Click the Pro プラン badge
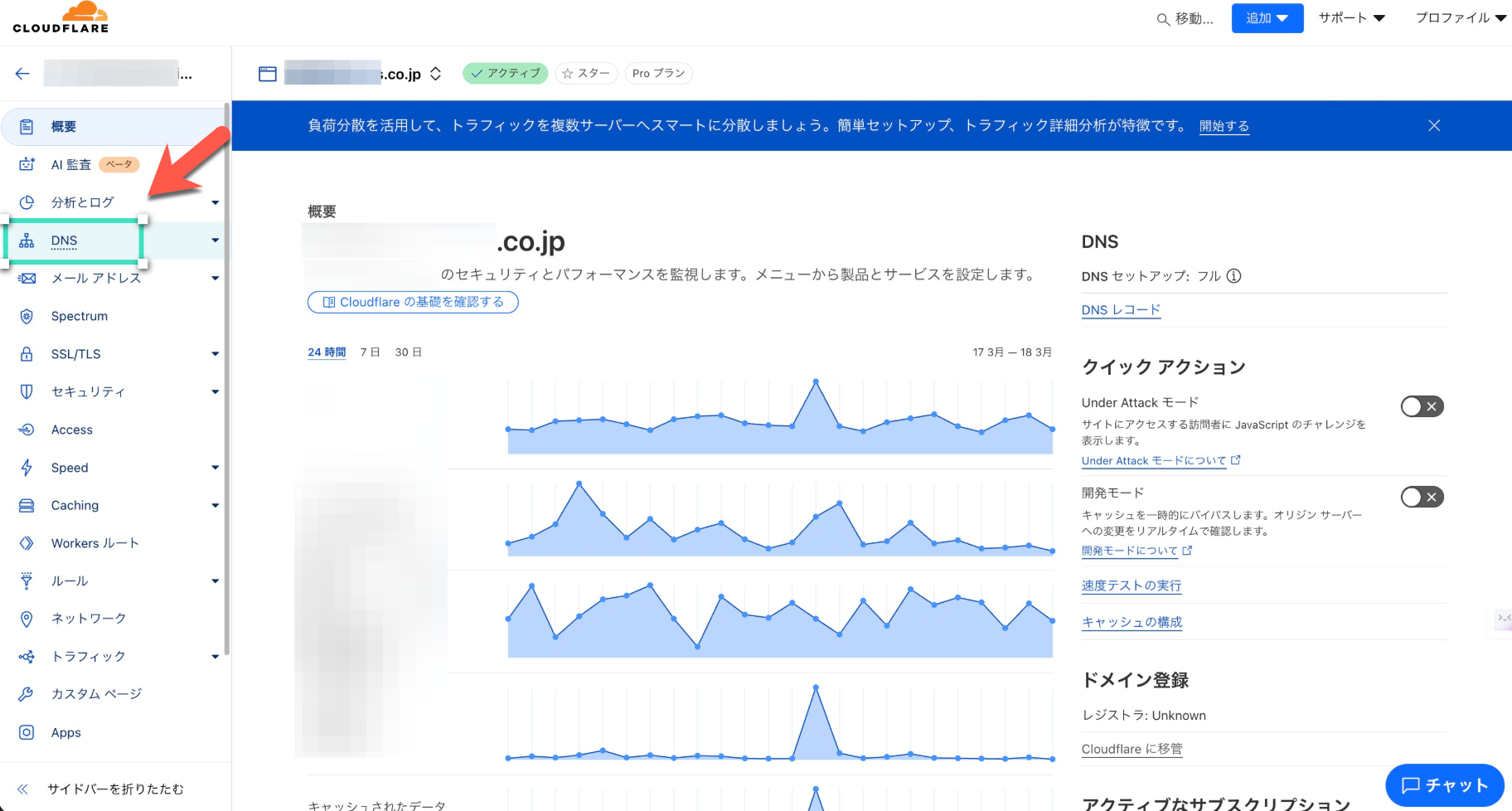The width and height of the screenshot is (1512, 811). tap(658, 74)
